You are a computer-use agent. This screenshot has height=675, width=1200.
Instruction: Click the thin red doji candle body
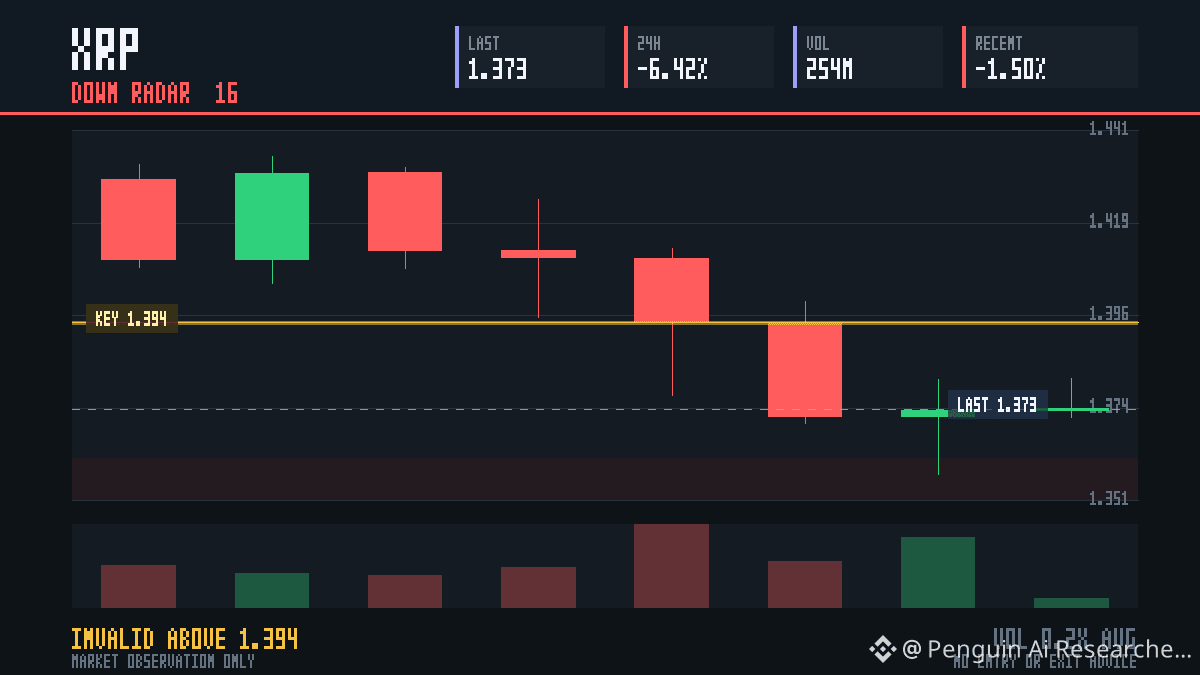(538, 254)
